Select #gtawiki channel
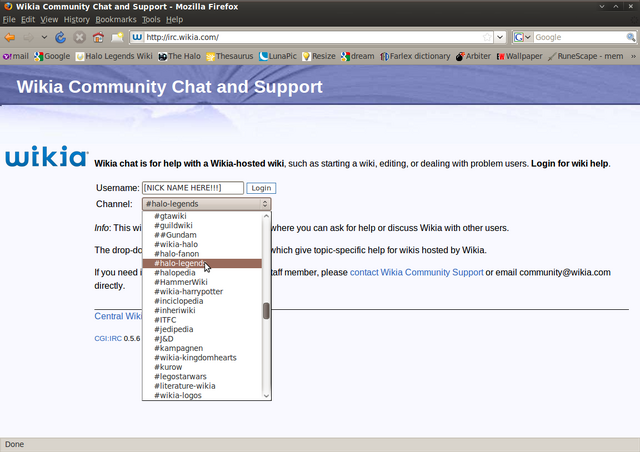 pyautogui.click(x=202, y=216)
